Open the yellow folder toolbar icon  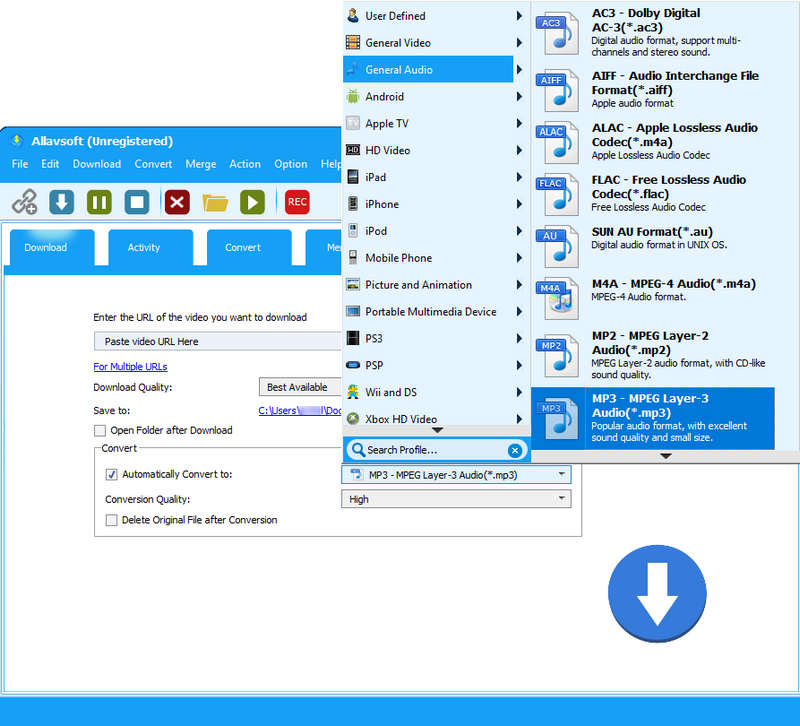point(215,202)
